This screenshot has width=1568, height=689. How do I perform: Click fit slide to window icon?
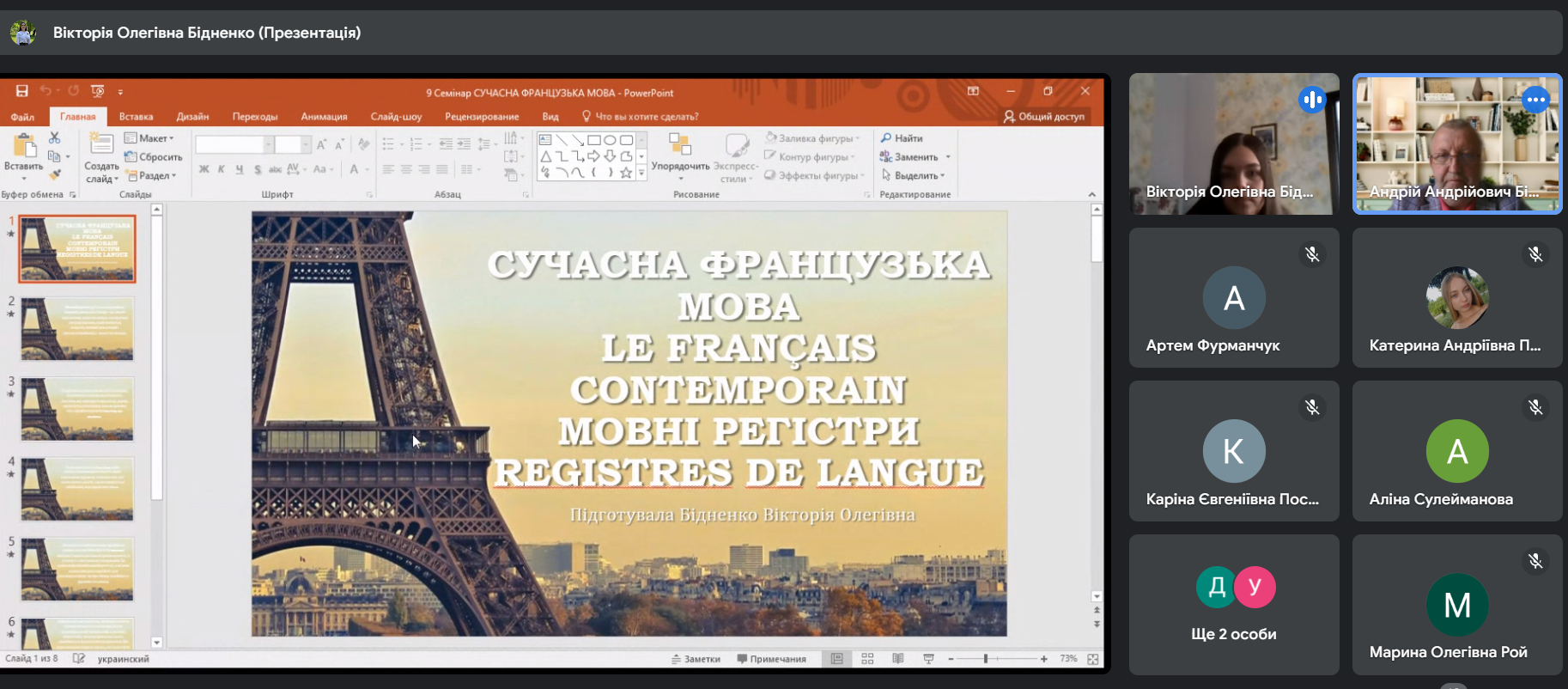[1092, 659]
